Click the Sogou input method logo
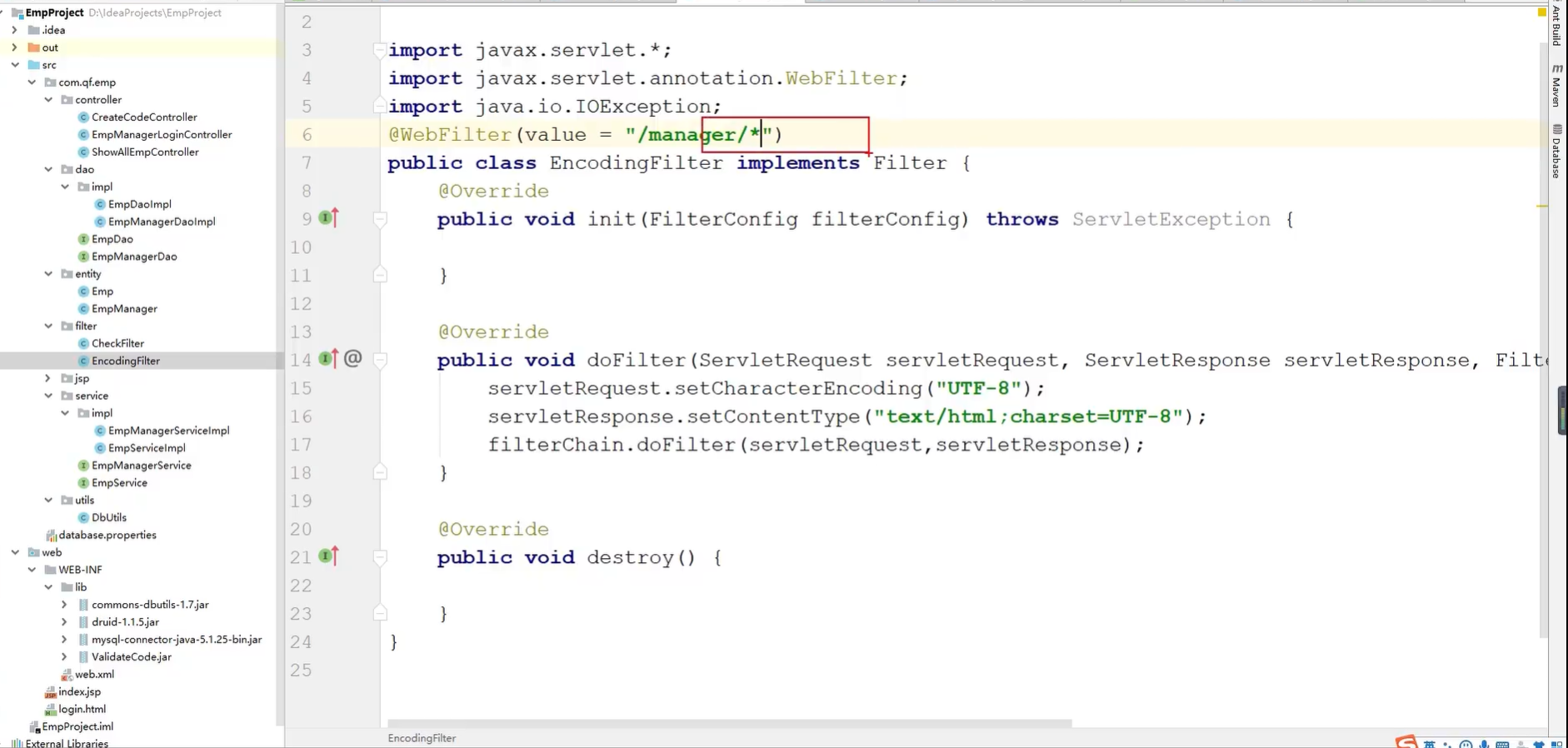The height and width of the screenshot is (748, 1568). 1406,742
